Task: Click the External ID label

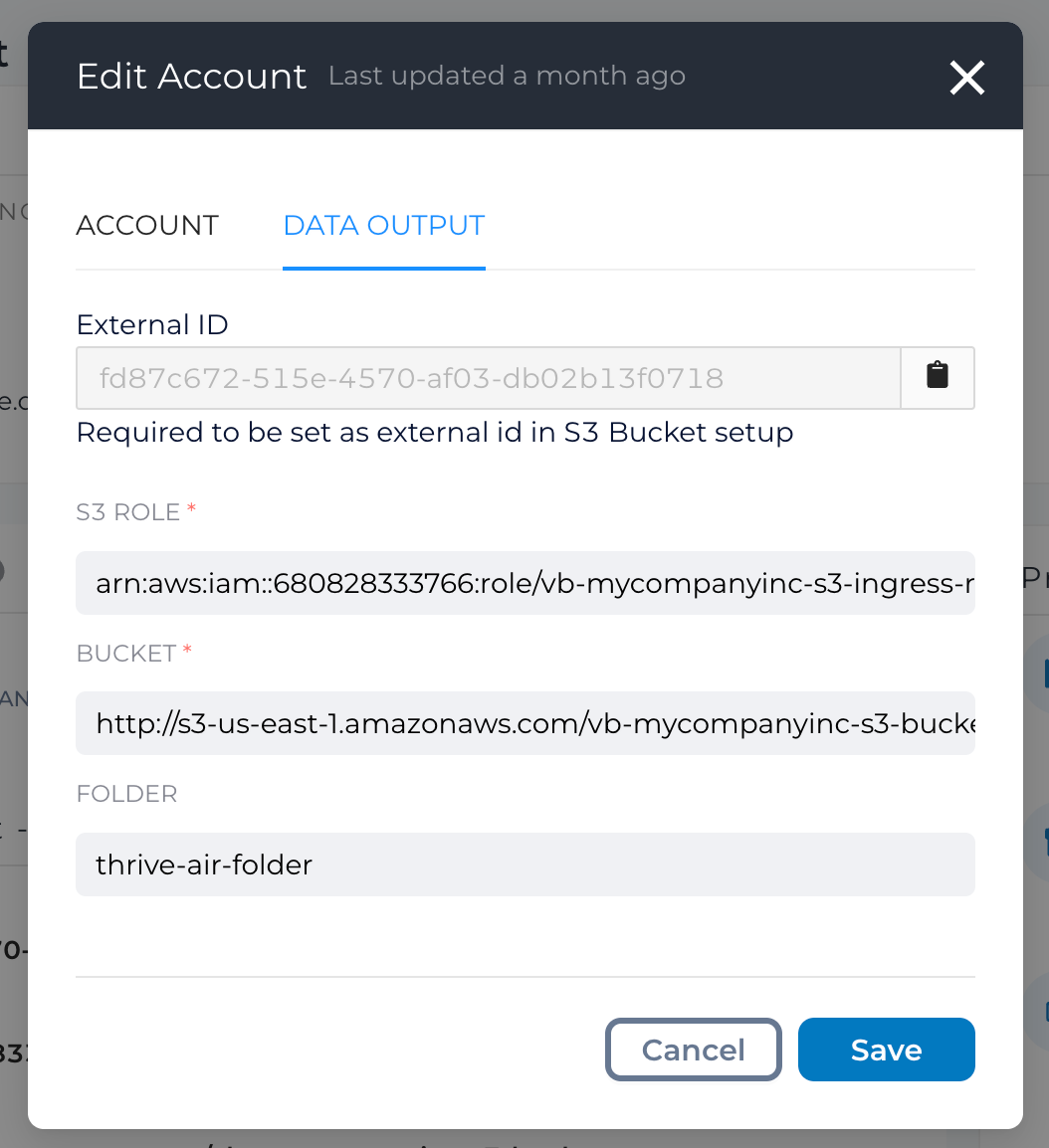Action: pos(152,324)
